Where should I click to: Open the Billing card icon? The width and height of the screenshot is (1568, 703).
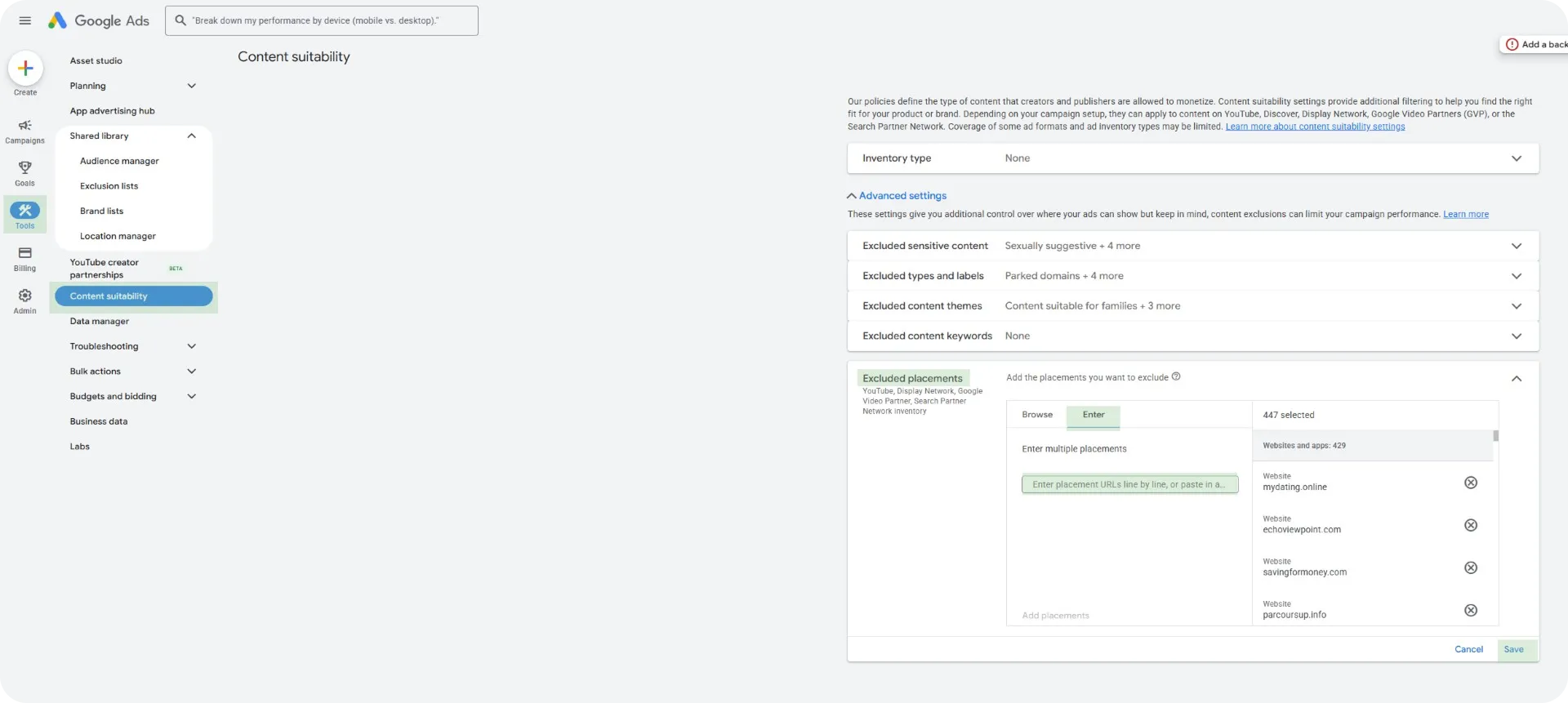(x=25, y=253)
